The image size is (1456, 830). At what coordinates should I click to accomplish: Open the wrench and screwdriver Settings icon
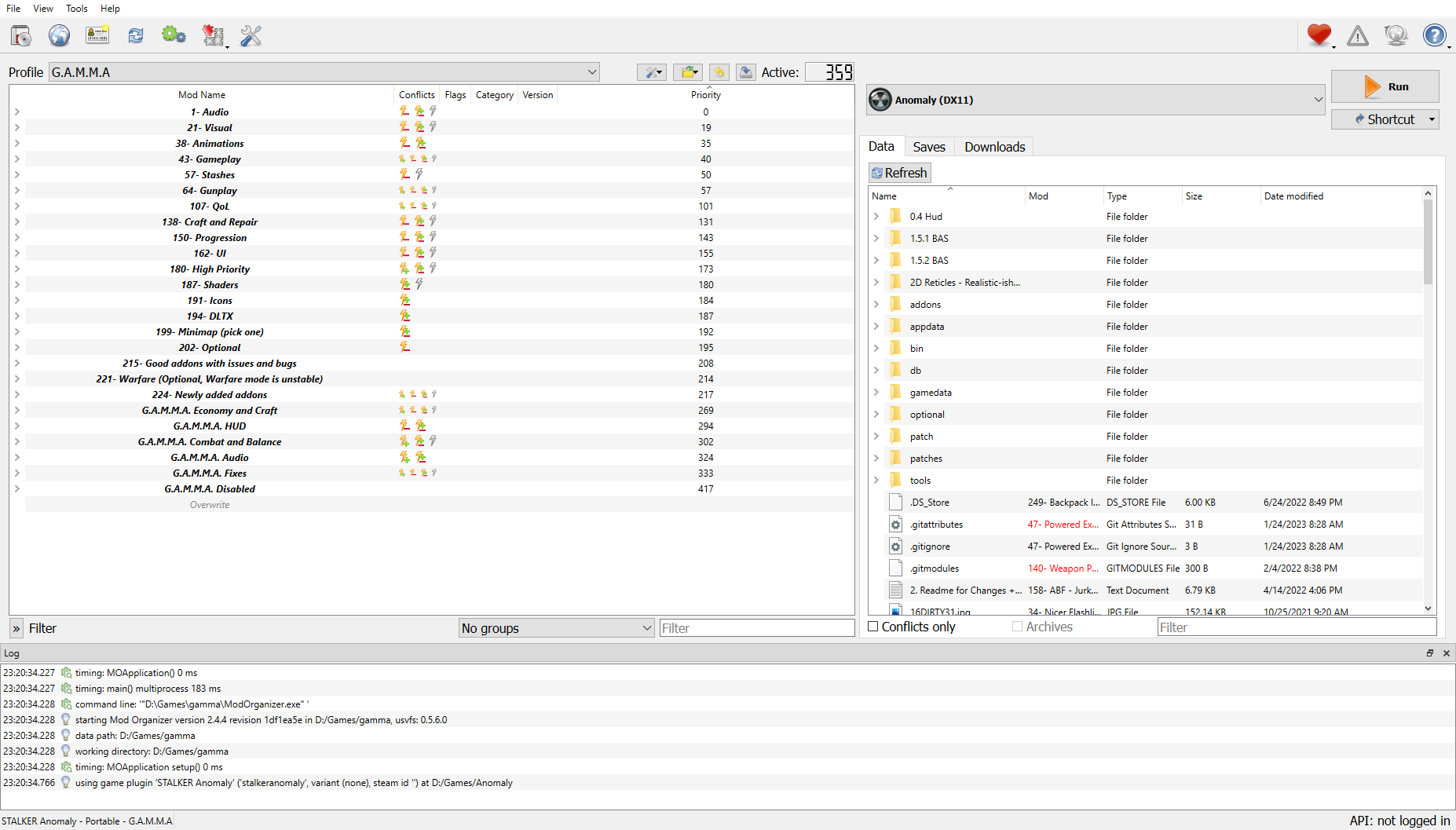click(251, 35)
